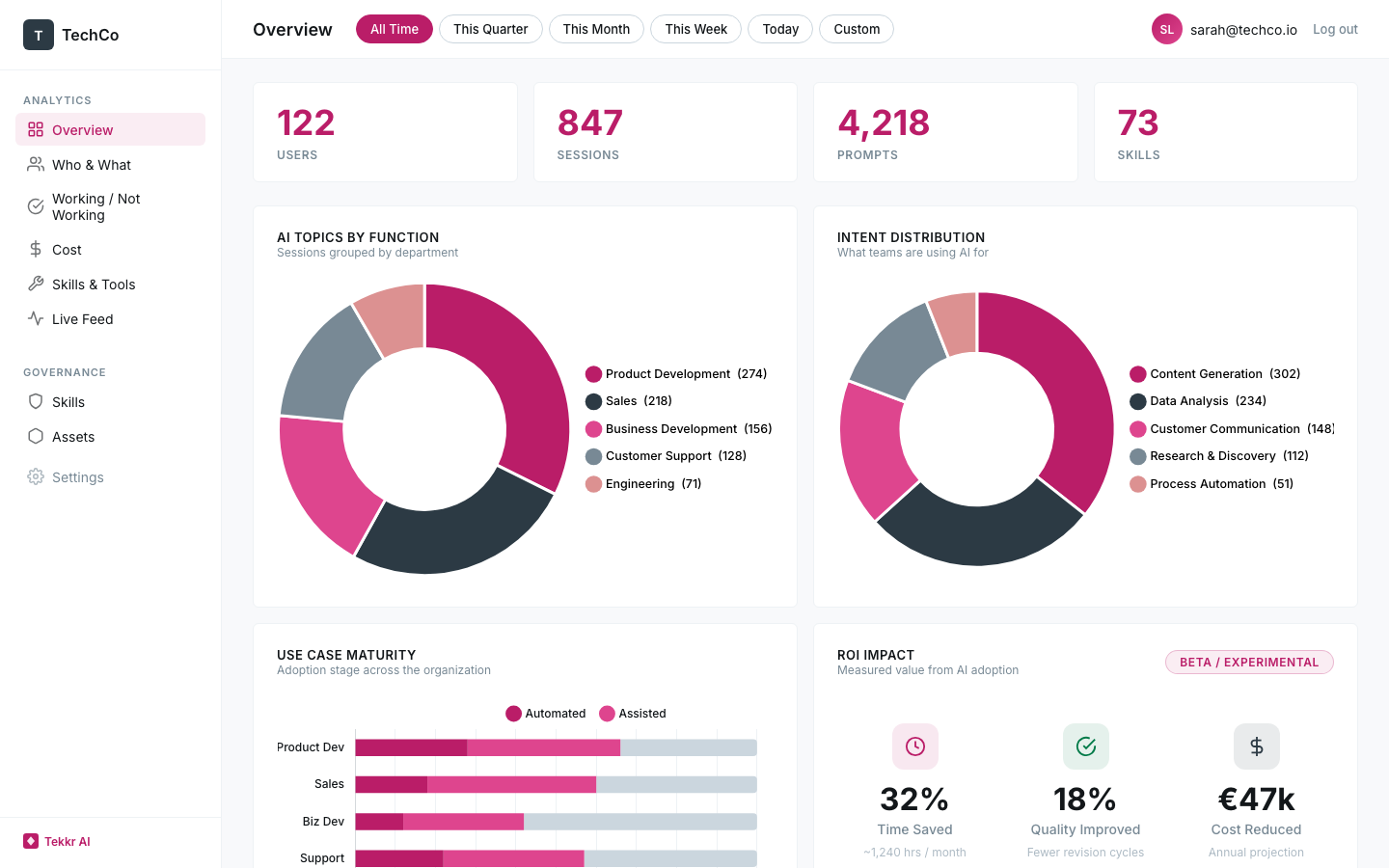Enable the Today time filter

click(779, 29)
